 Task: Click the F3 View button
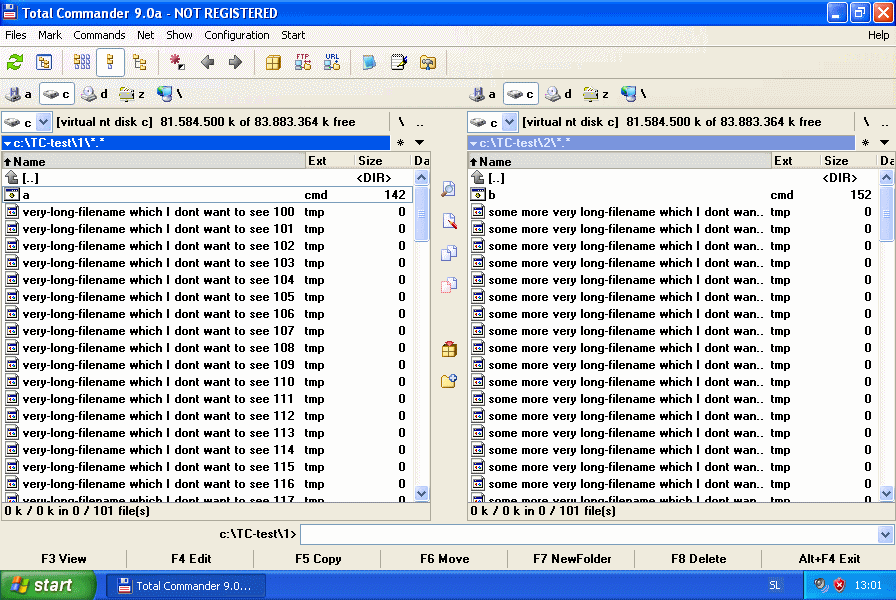[x=63, y=559]
